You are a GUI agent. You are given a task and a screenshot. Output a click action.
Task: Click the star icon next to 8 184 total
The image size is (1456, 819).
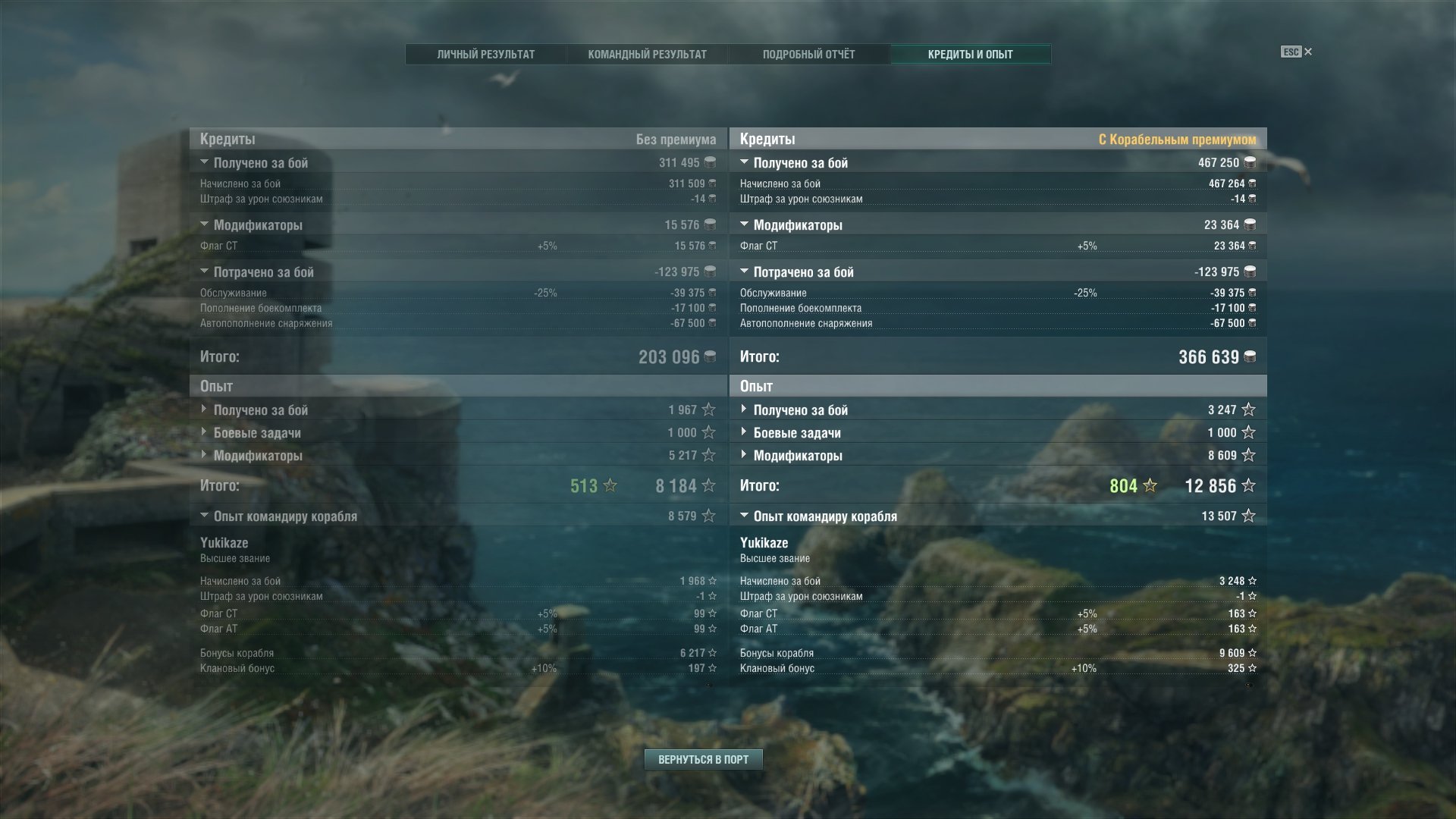pyautogui.click(x=708, y=485)
